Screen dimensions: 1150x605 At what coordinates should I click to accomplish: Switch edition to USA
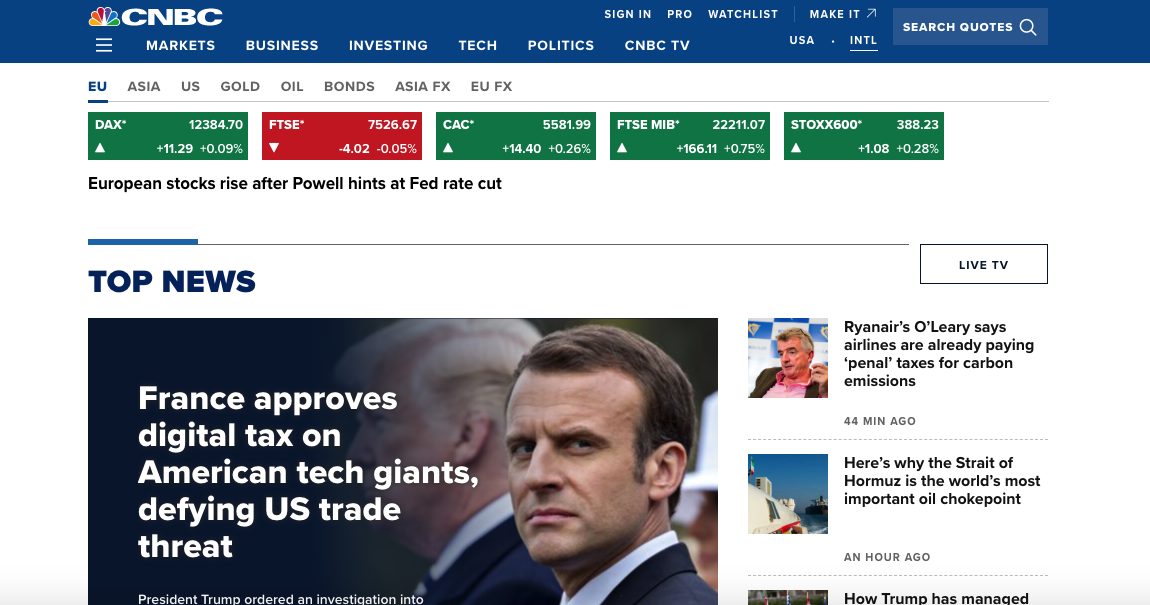802,40
